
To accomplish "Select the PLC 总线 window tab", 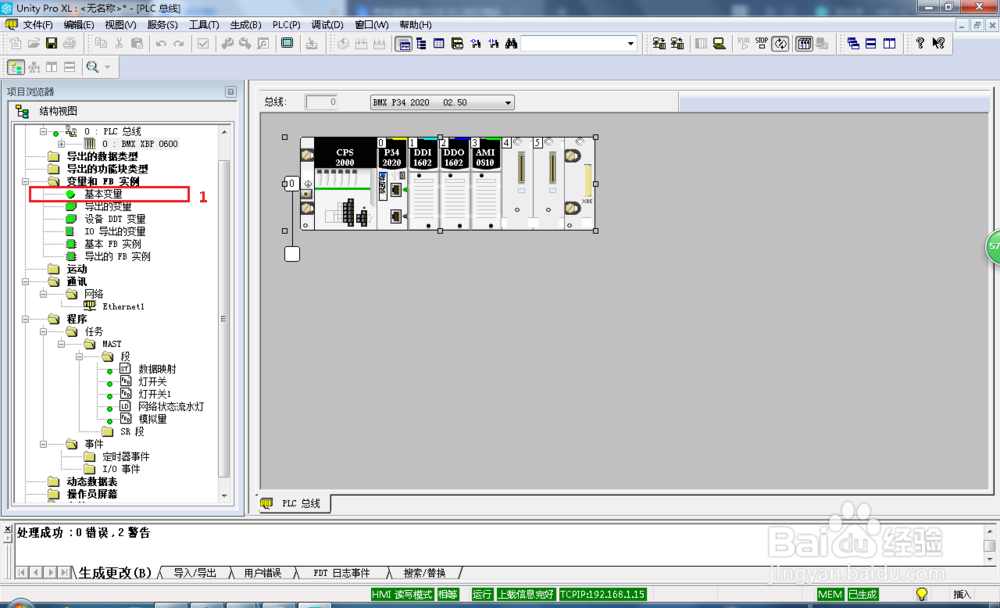I will click(294, 503).
